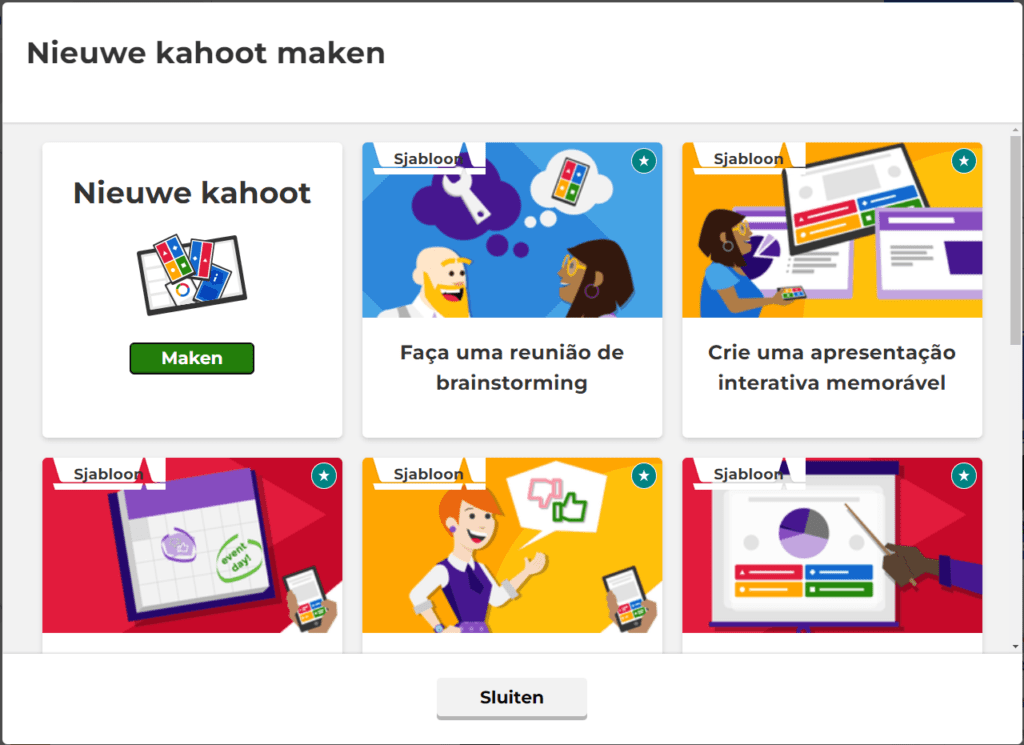The height and width of the screenshot is (745, 1024).
Task: Click the scrollbar down arrow
Action: click(1016, 647)
